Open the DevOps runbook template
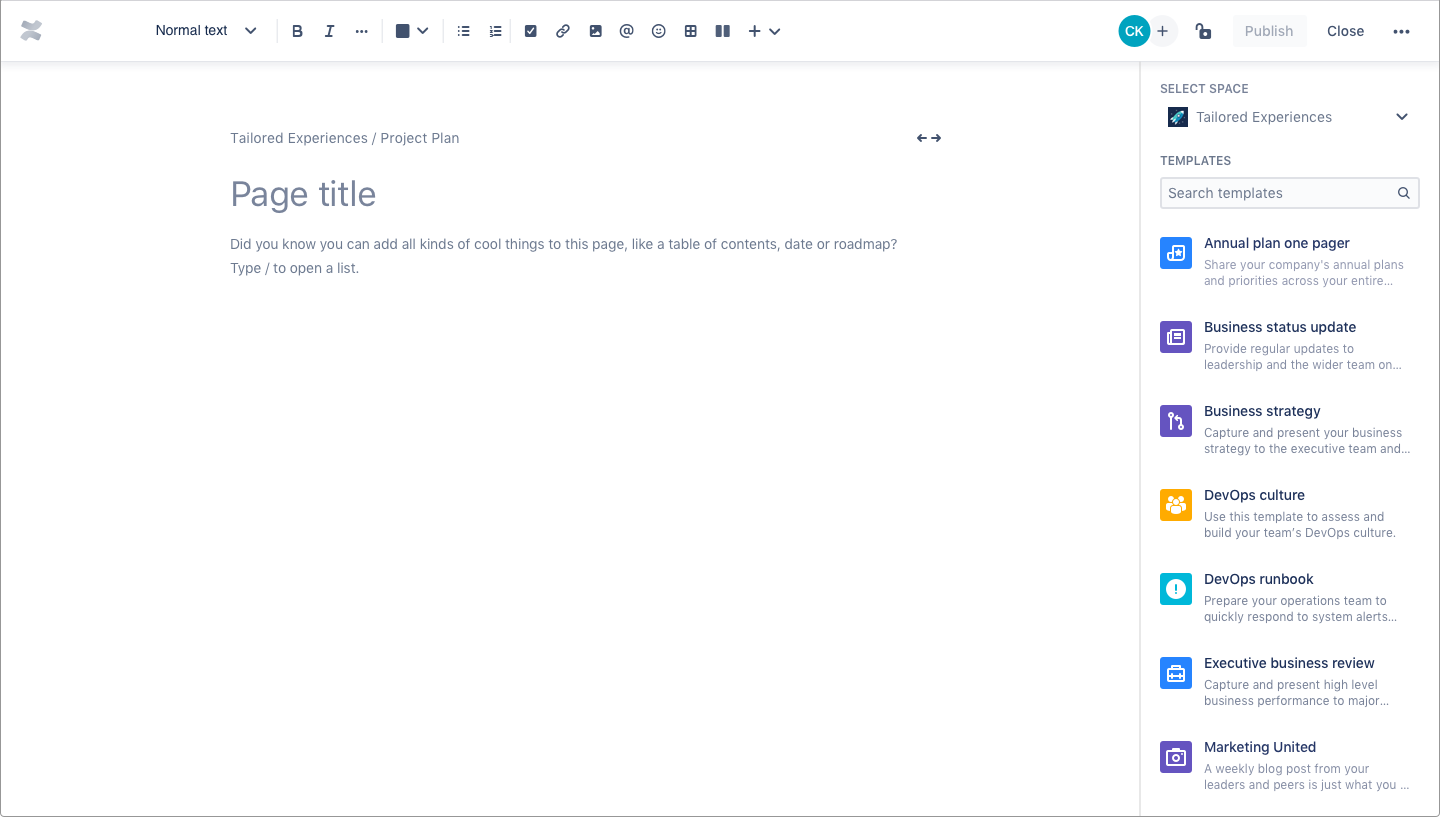The width and height of the screenshot is (1440, 817). [1258, 579]
